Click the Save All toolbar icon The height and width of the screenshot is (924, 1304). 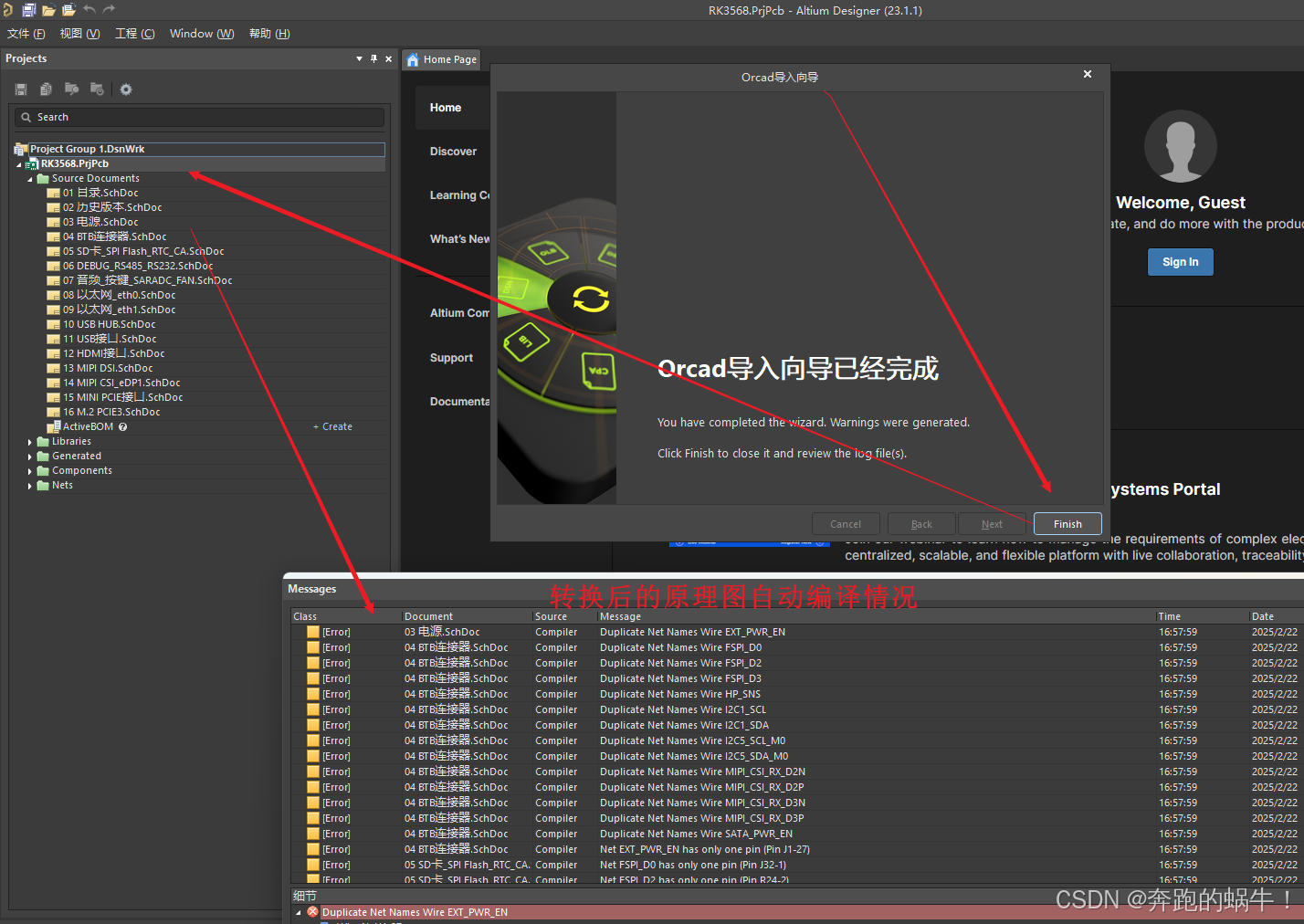click(28, 10)
